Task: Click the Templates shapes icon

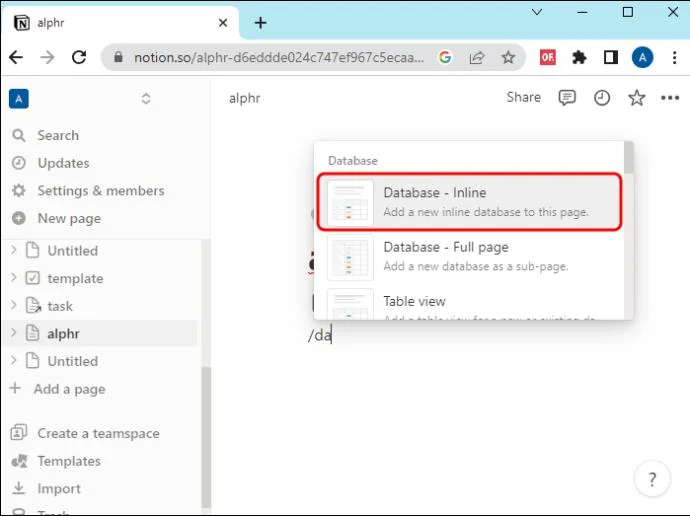Action: [19, 461]
